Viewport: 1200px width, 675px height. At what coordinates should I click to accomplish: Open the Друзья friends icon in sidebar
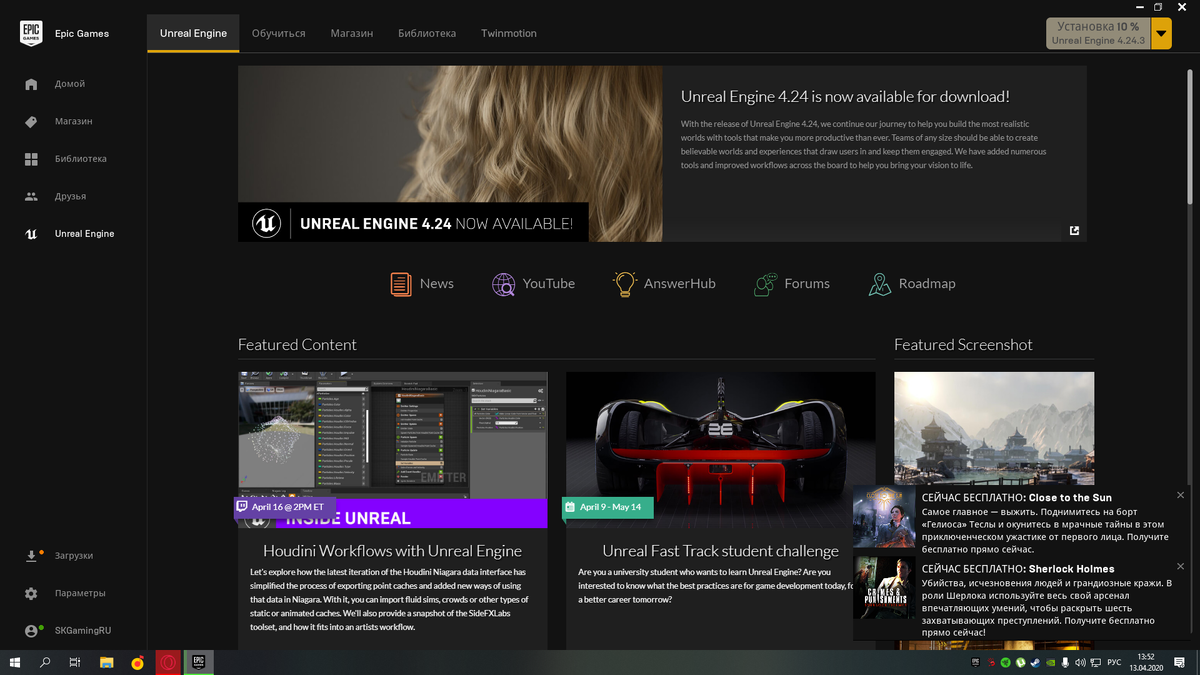pos(31,196)
